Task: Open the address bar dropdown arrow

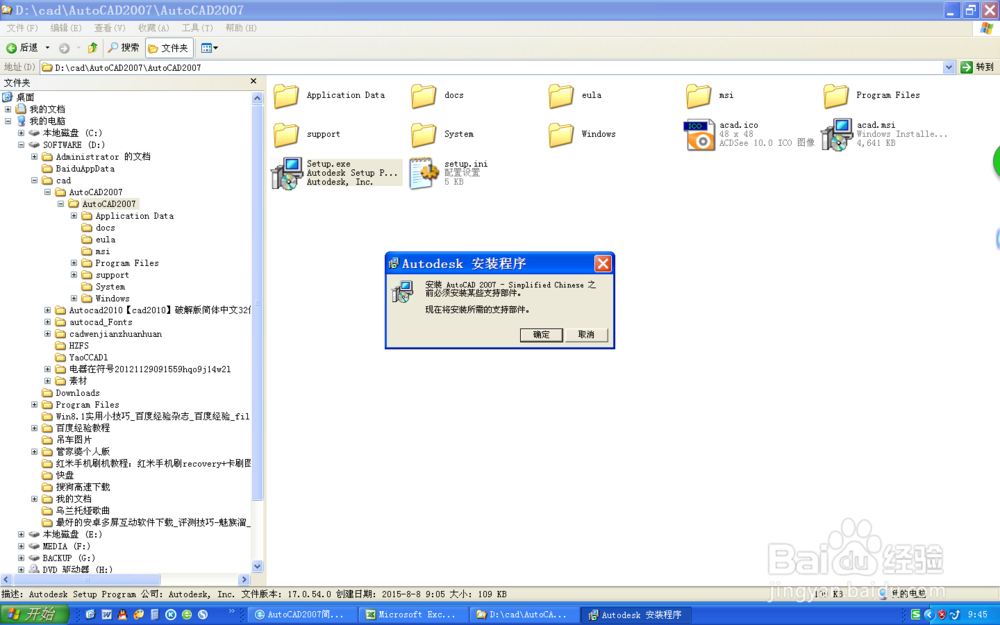Action: (x=949, y=67)
